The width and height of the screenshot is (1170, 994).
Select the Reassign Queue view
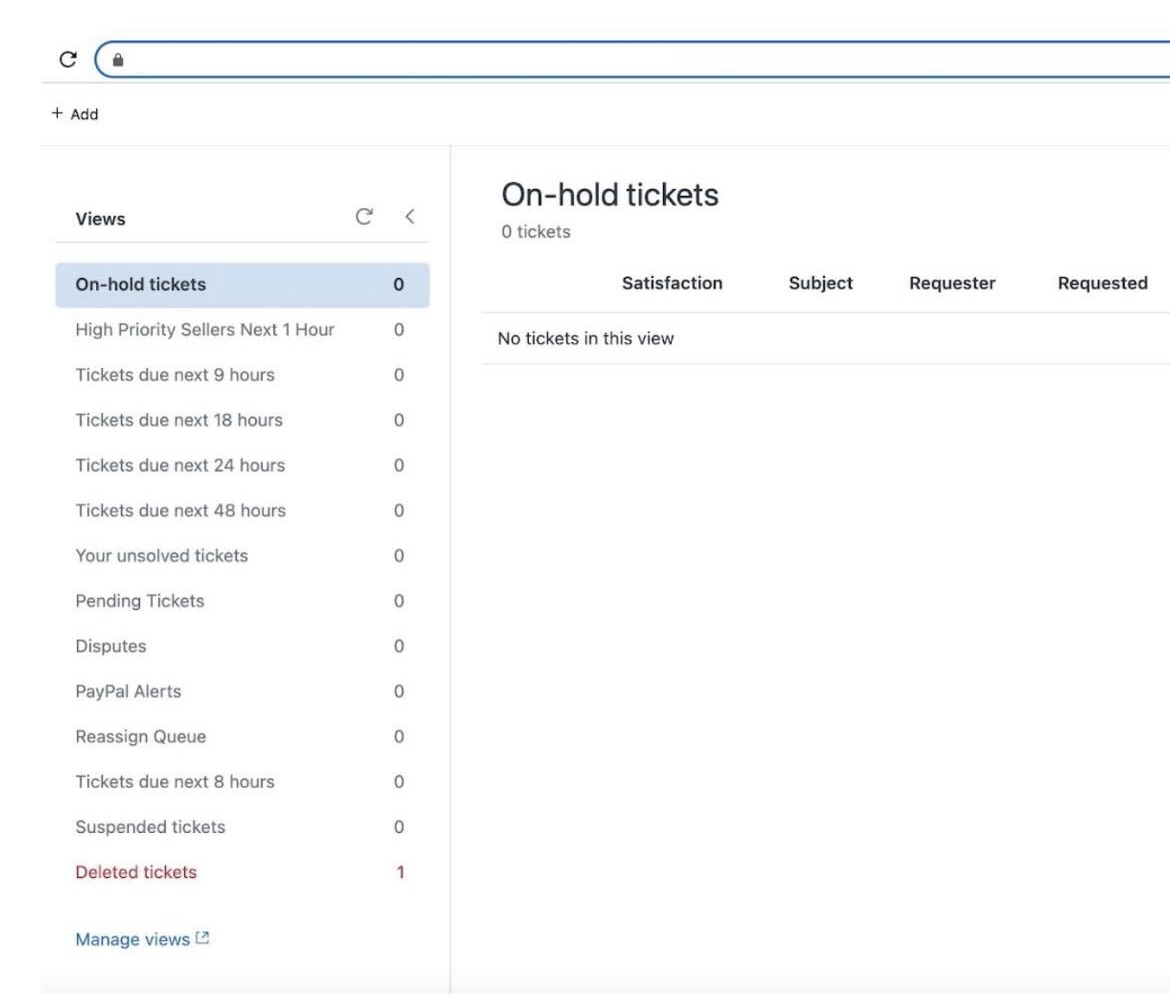pos(243,737)
